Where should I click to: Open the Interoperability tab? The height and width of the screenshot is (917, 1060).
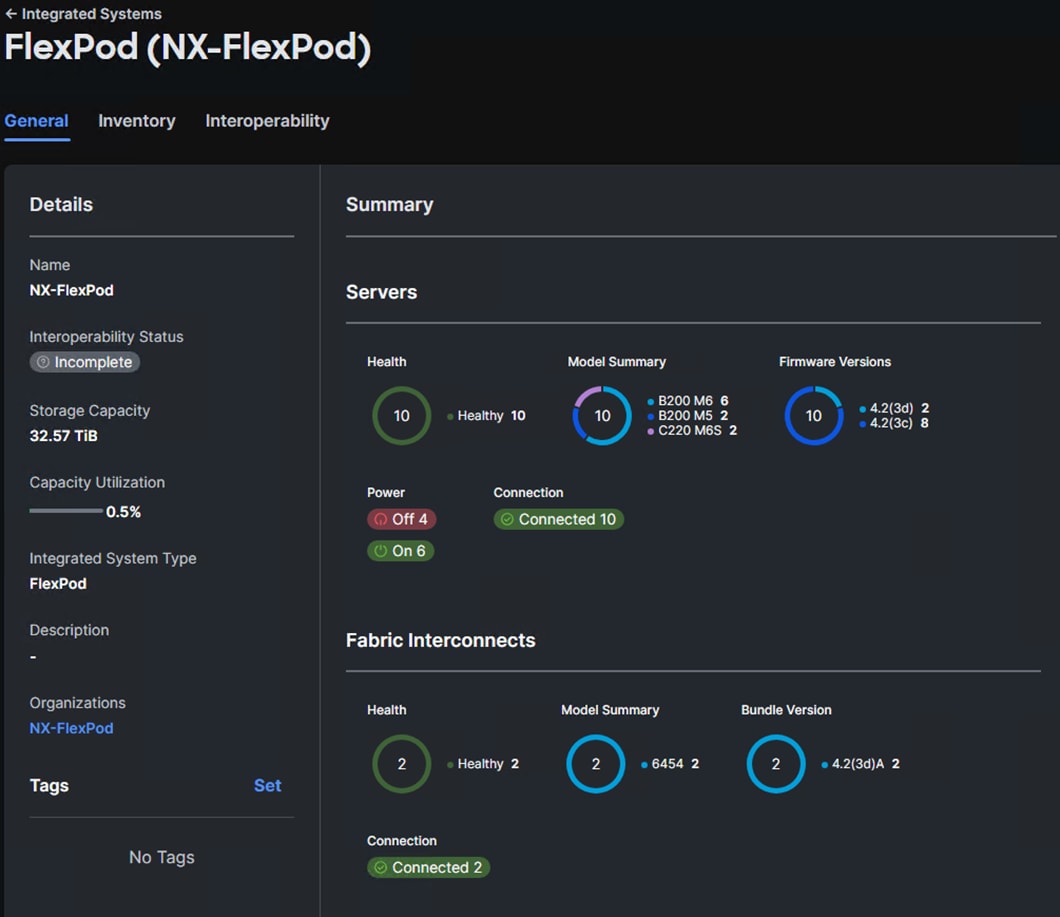coord(267,121)
